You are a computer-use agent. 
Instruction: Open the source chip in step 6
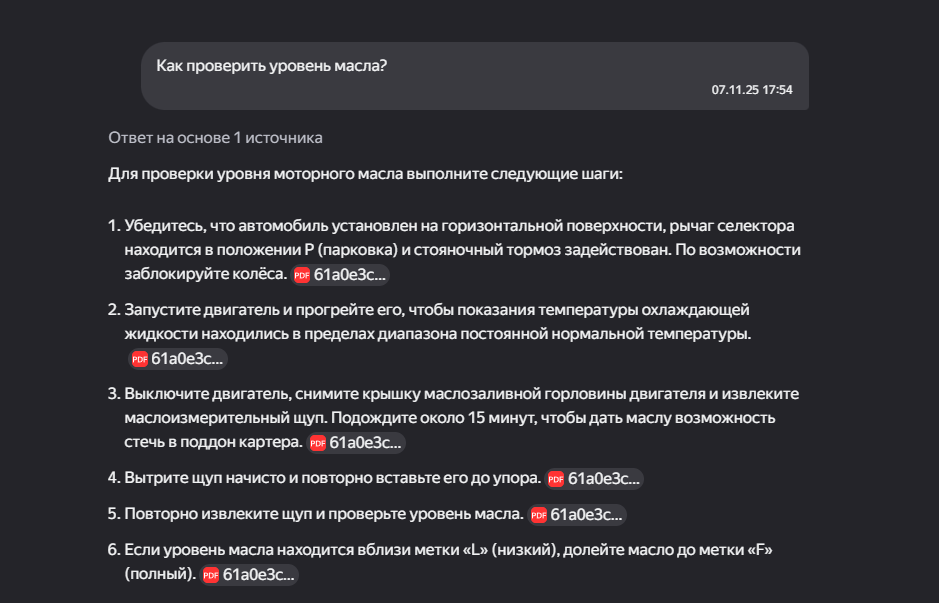click(252, 575)
